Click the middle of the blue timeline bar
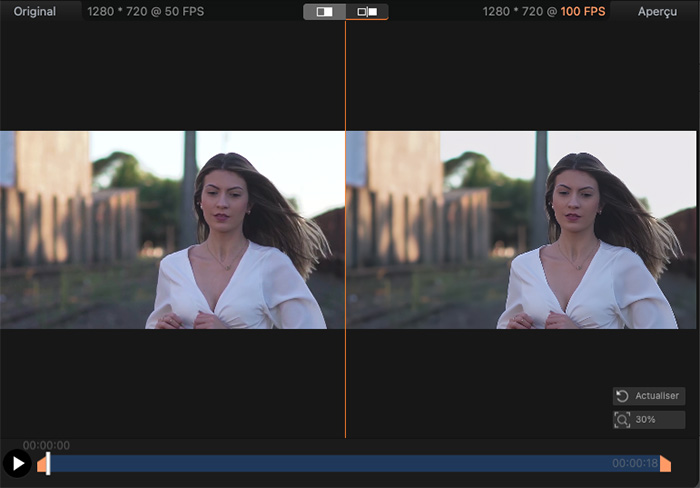 pos(350,464)
